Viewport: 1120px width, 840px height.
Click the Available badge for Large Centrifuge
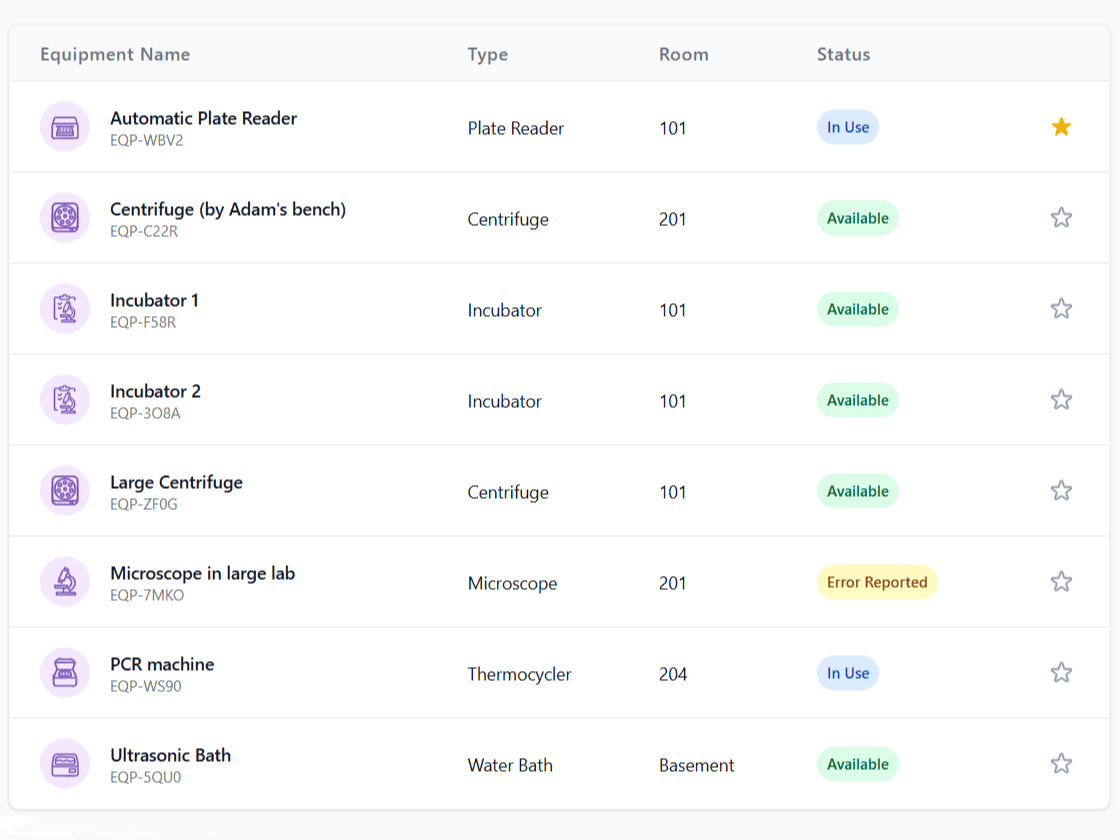click(857, 491)
